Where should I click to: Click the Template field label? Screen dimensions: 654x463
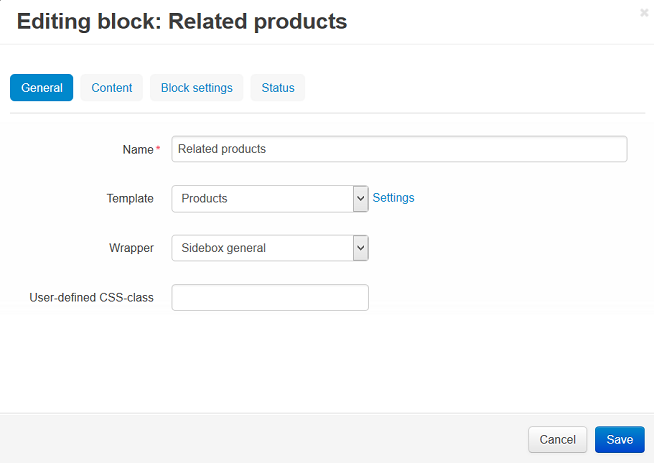click(130, 199)
